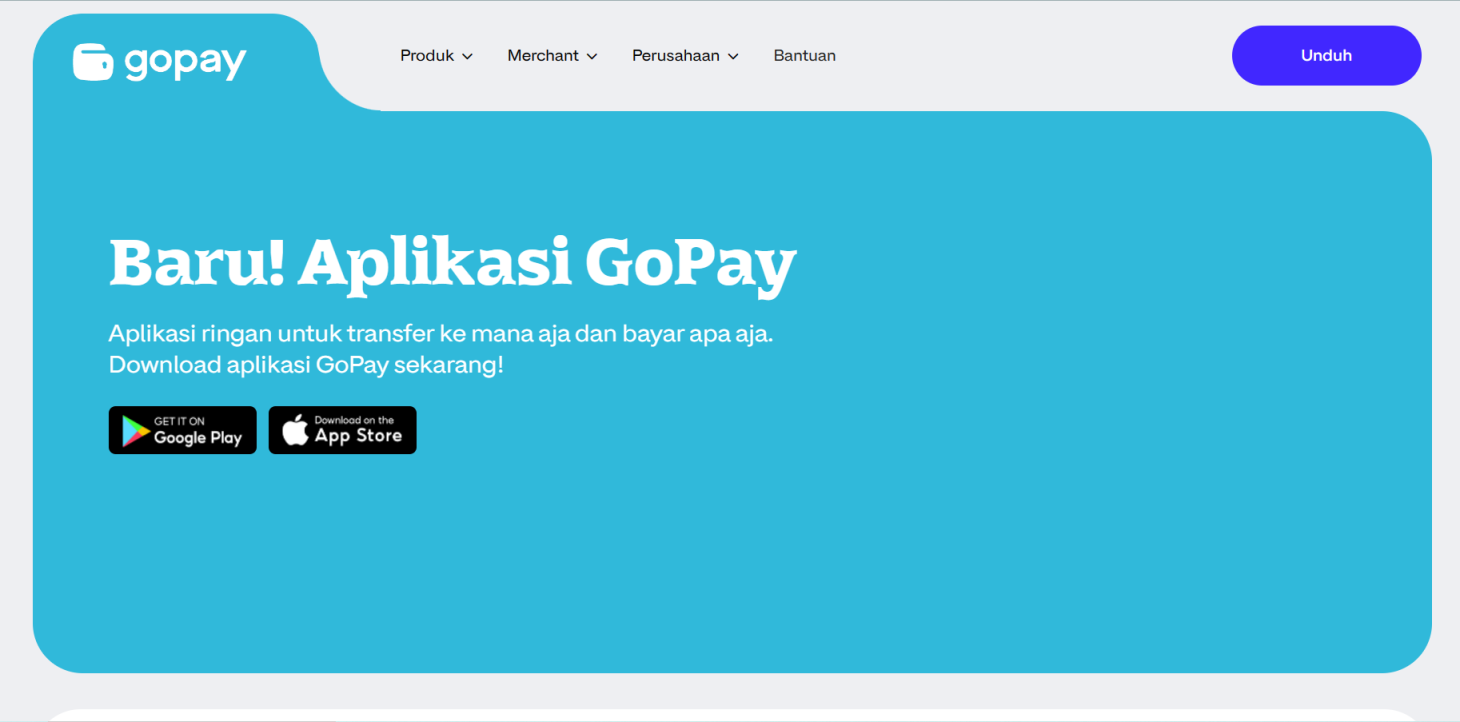
Task: Select the App Store download badge
Action: [342, 430]
